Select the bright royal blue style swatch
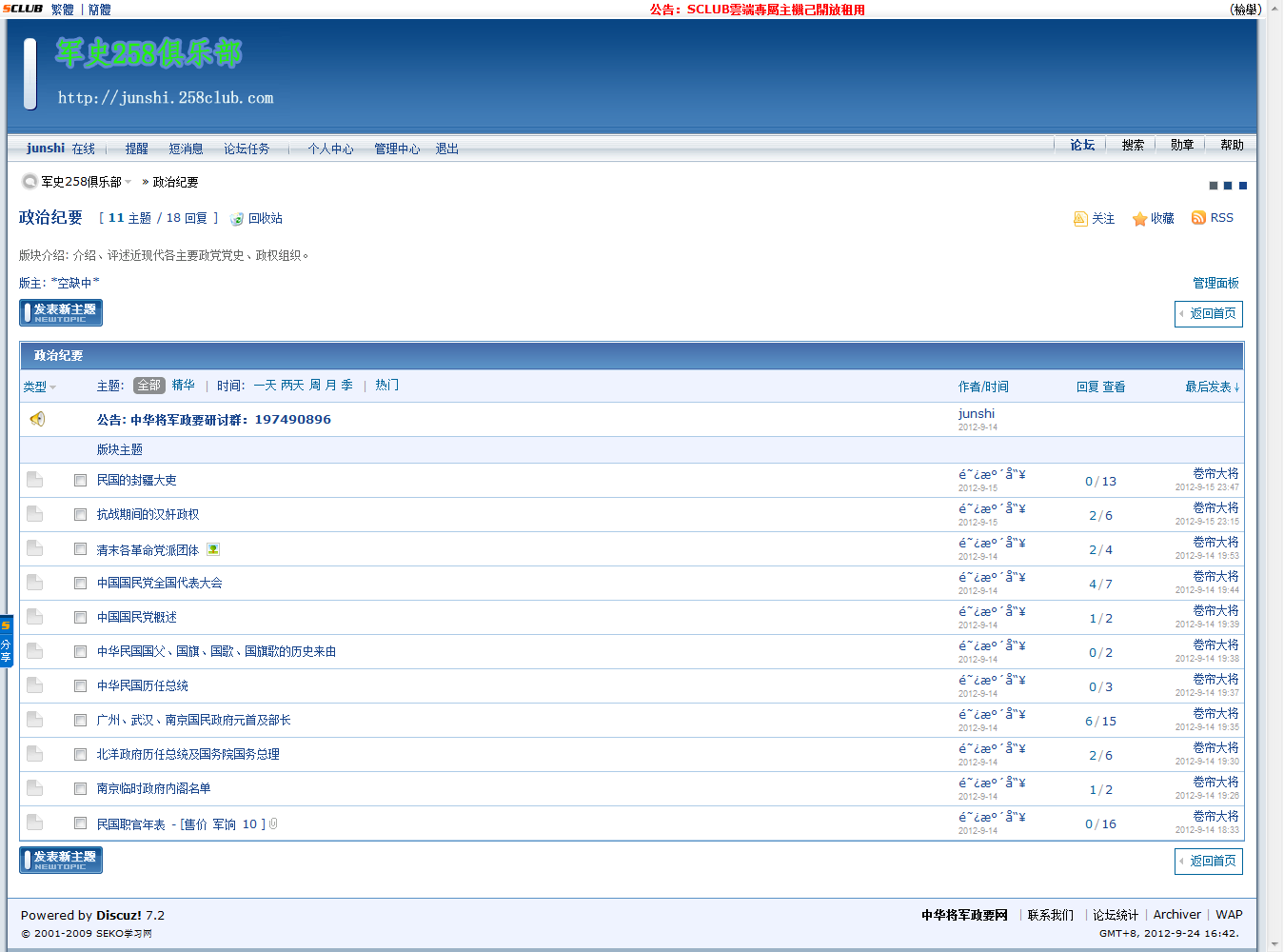Viewport: 1284px width, 952px height. [1242, 186]
